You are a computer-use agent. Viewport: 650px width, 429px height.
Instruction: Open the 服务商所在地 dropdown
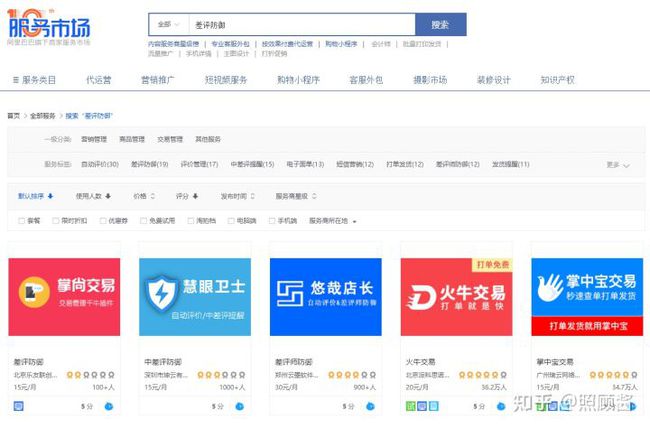332,221
